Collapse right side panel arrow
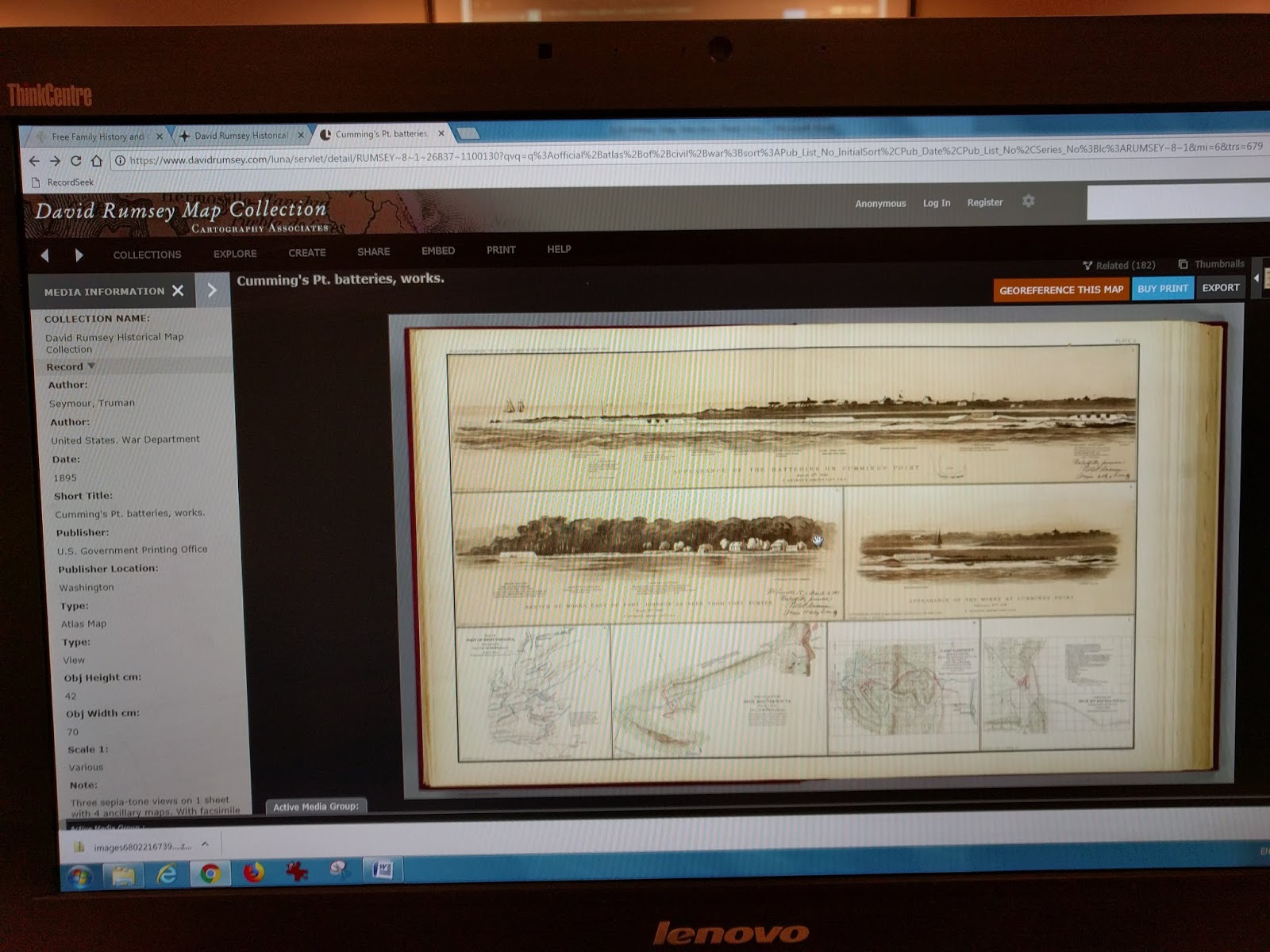Image resolution: width=1270 pixels, height=952 pixels. pos(1257,278)
